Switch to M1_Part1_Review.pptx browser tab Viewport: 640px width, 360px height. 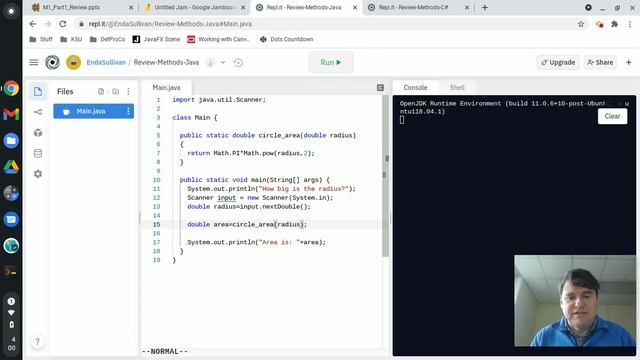pos(83,7)
